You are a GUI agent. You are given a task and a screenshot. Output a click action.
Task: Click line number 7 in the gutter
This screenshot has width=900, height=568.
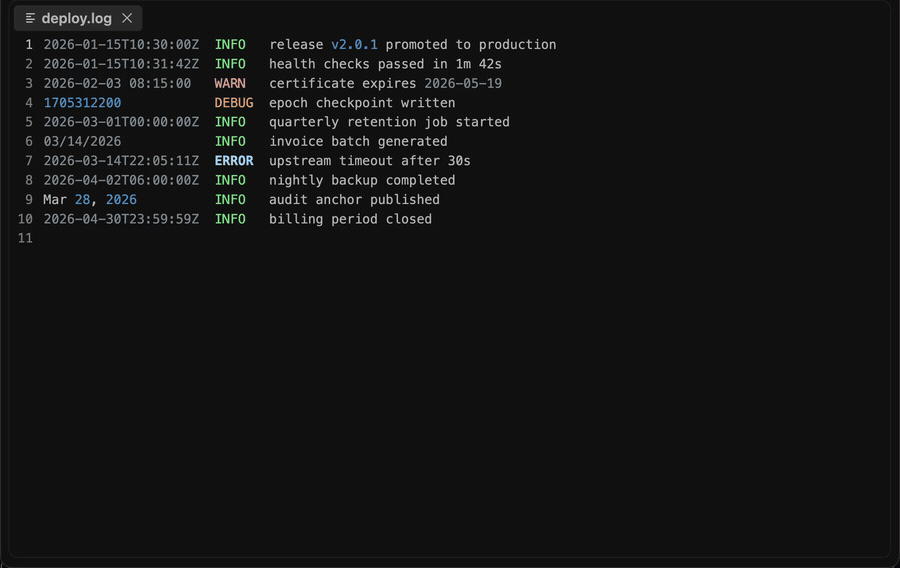[29, 161]
